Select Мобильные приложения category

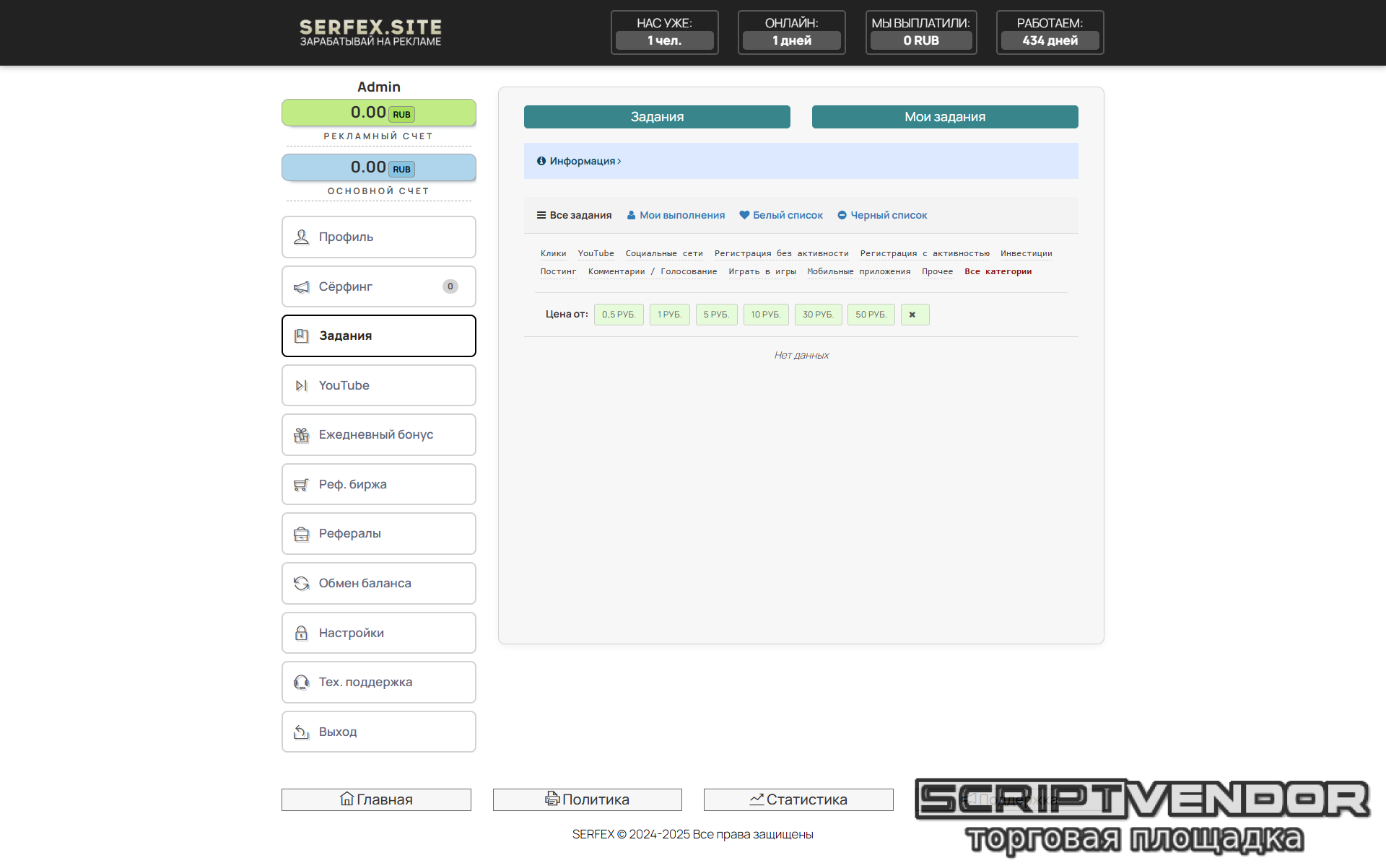pyautogui.click(x=858, y=271)
